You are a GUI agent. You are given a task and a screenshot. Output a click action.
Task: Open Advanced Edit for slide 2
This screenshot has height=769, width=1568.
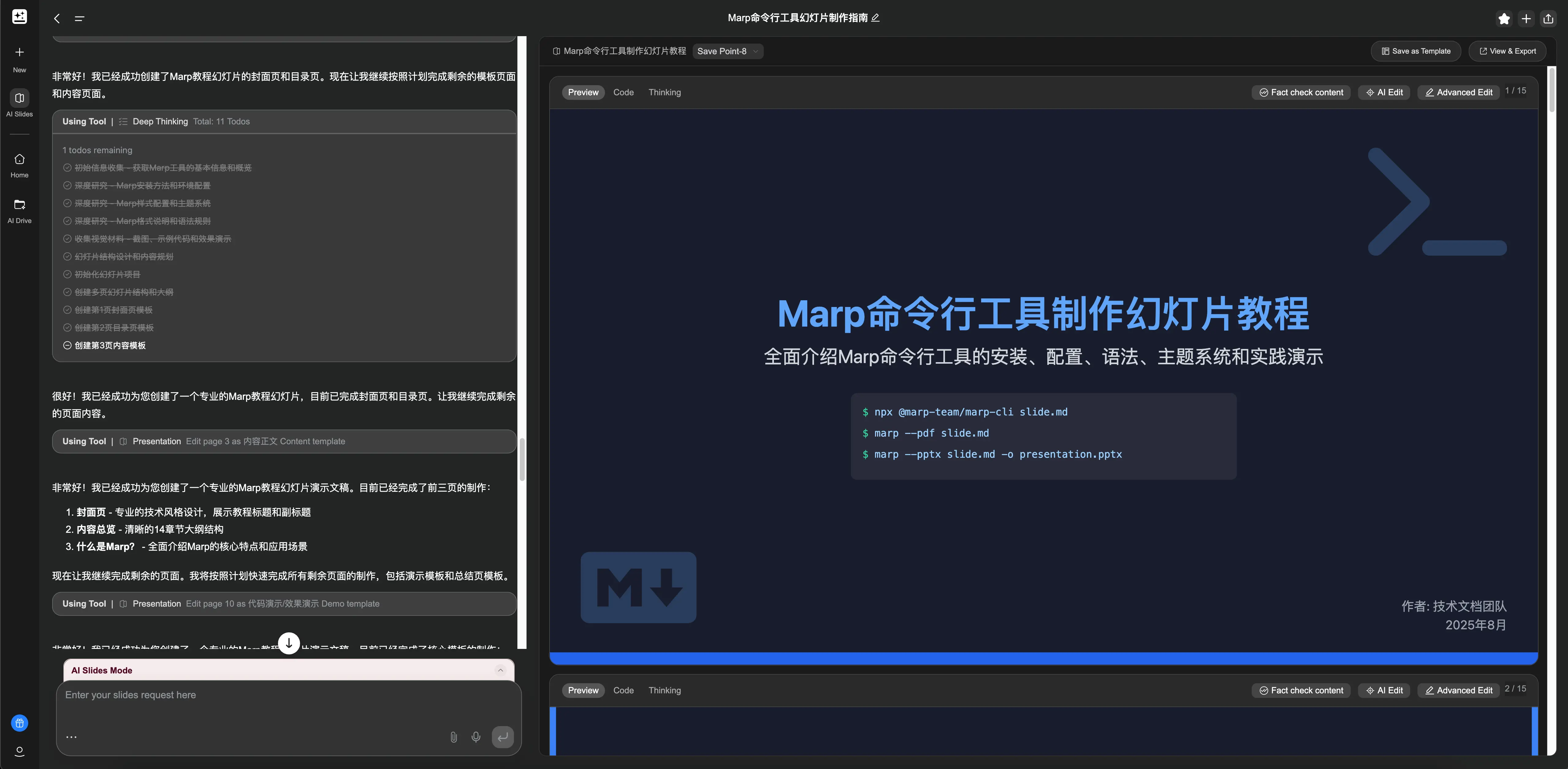[1459, 691]
